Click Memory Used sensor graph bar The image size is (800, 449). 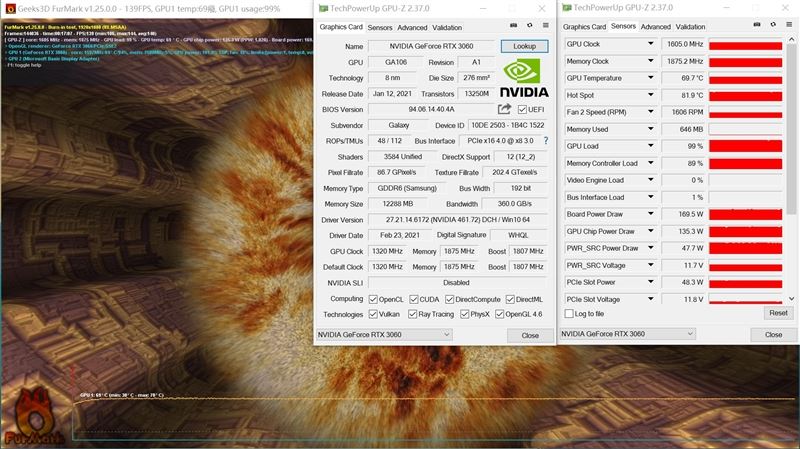pyautogui.click(x=745, y=129)
